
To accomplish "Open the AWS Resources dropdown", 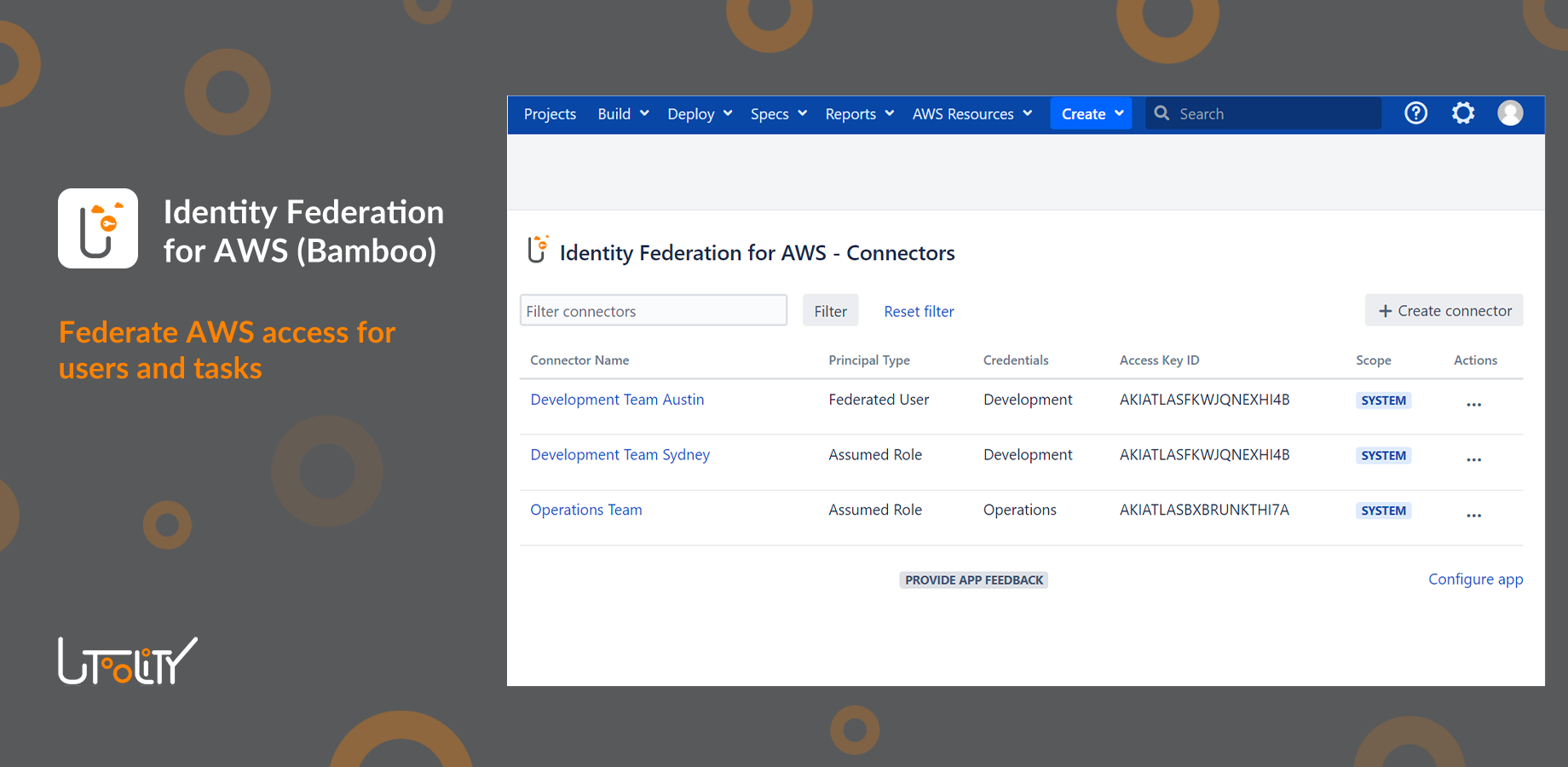I will click(x=971, y=113).
